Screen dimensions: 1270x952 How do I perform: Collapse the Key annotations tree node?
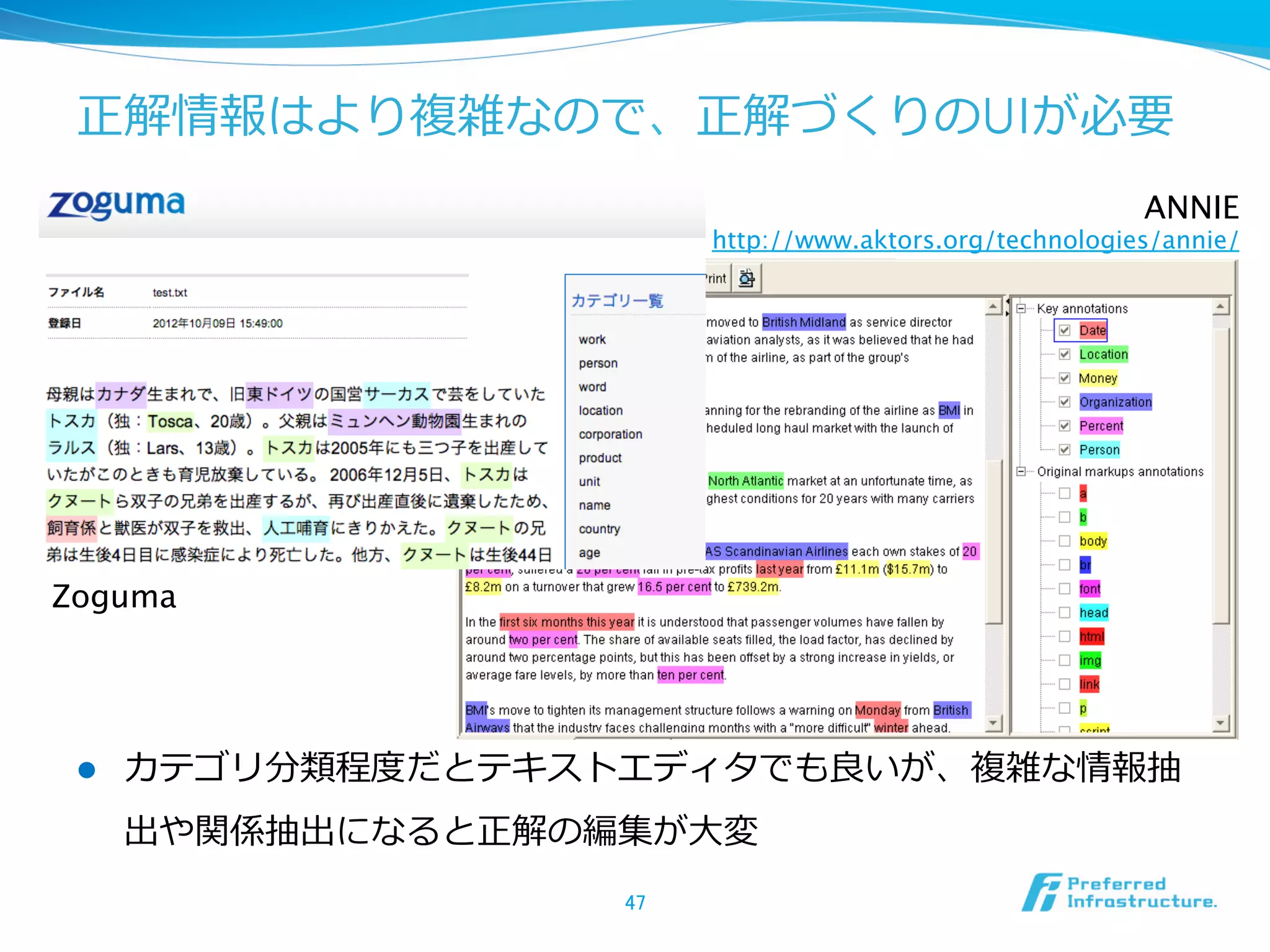(x=1021, y=308)
